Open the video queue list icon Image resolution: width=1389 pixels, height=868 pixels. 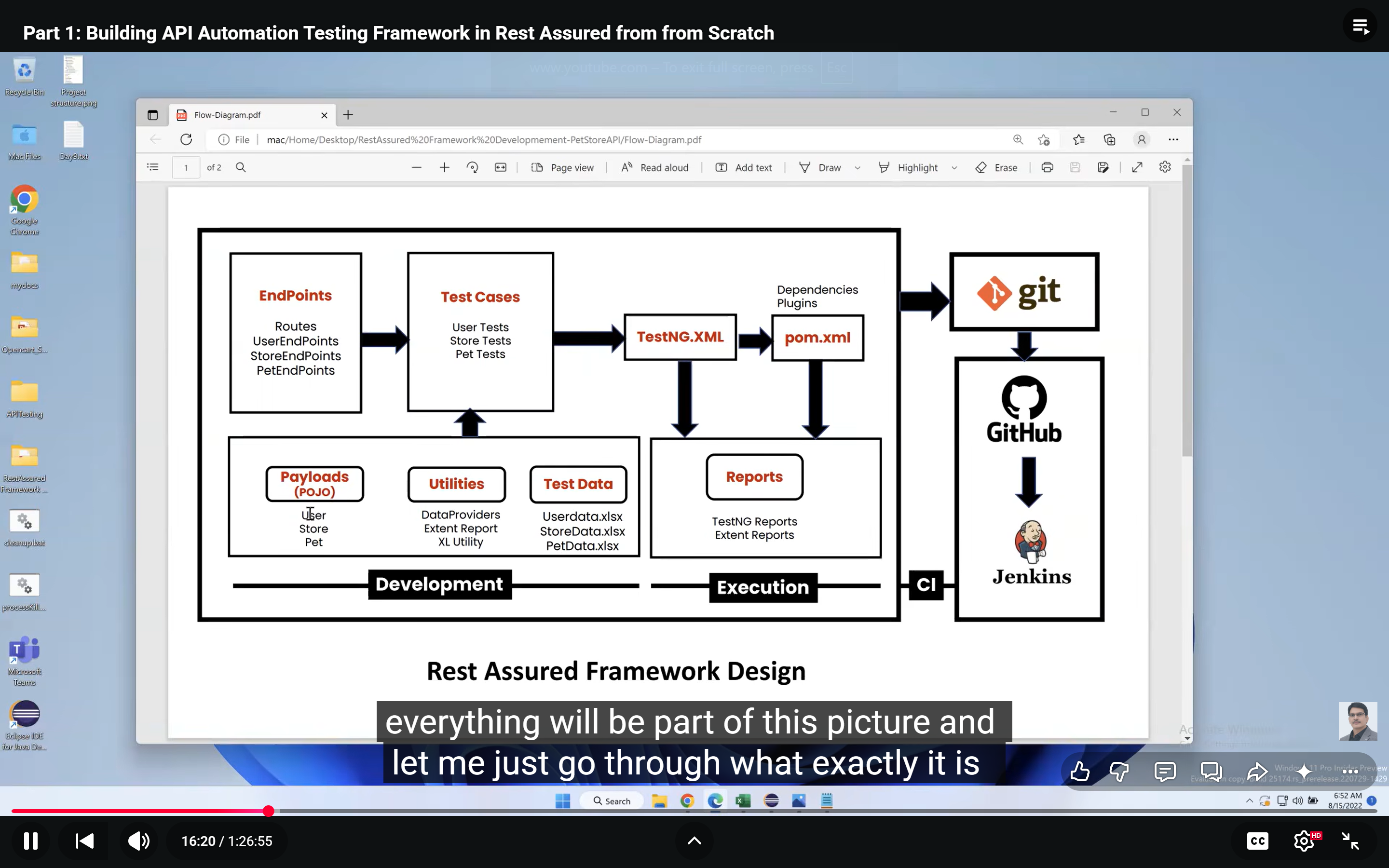click(1360, 27)
